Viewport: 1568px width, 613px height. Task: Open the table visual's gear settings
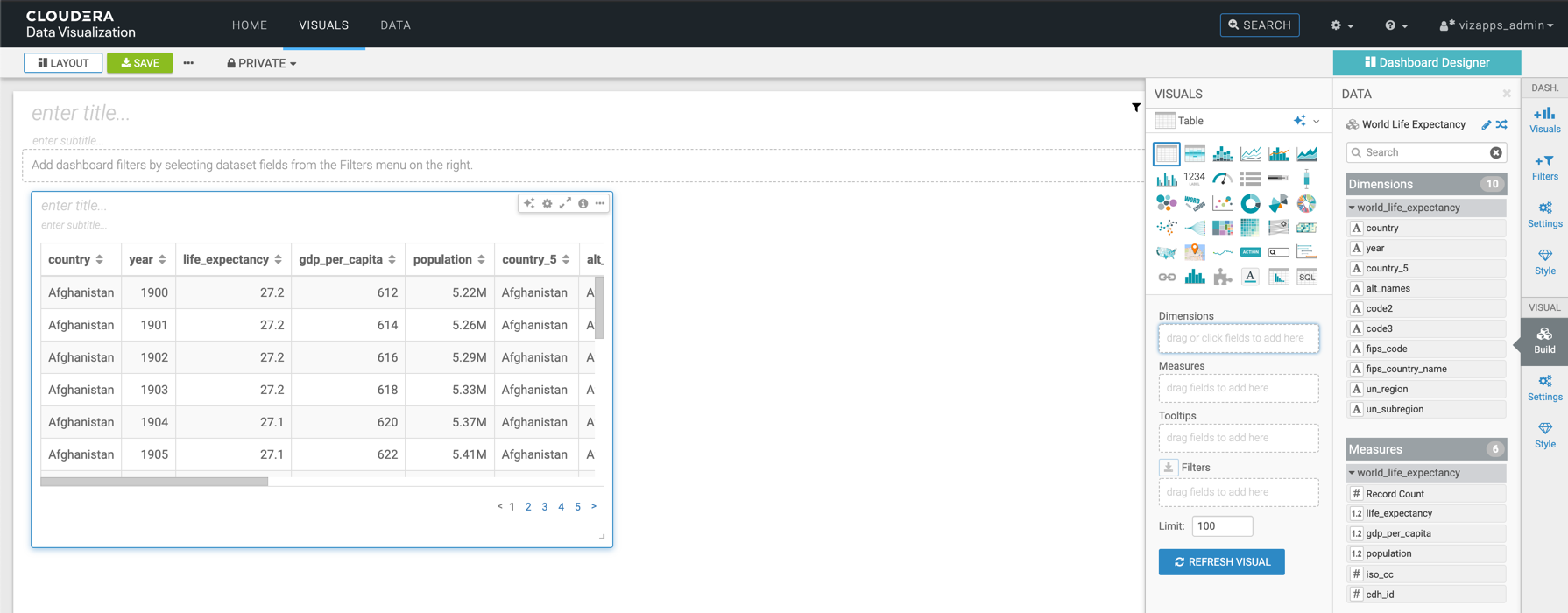tap(547, 203)
